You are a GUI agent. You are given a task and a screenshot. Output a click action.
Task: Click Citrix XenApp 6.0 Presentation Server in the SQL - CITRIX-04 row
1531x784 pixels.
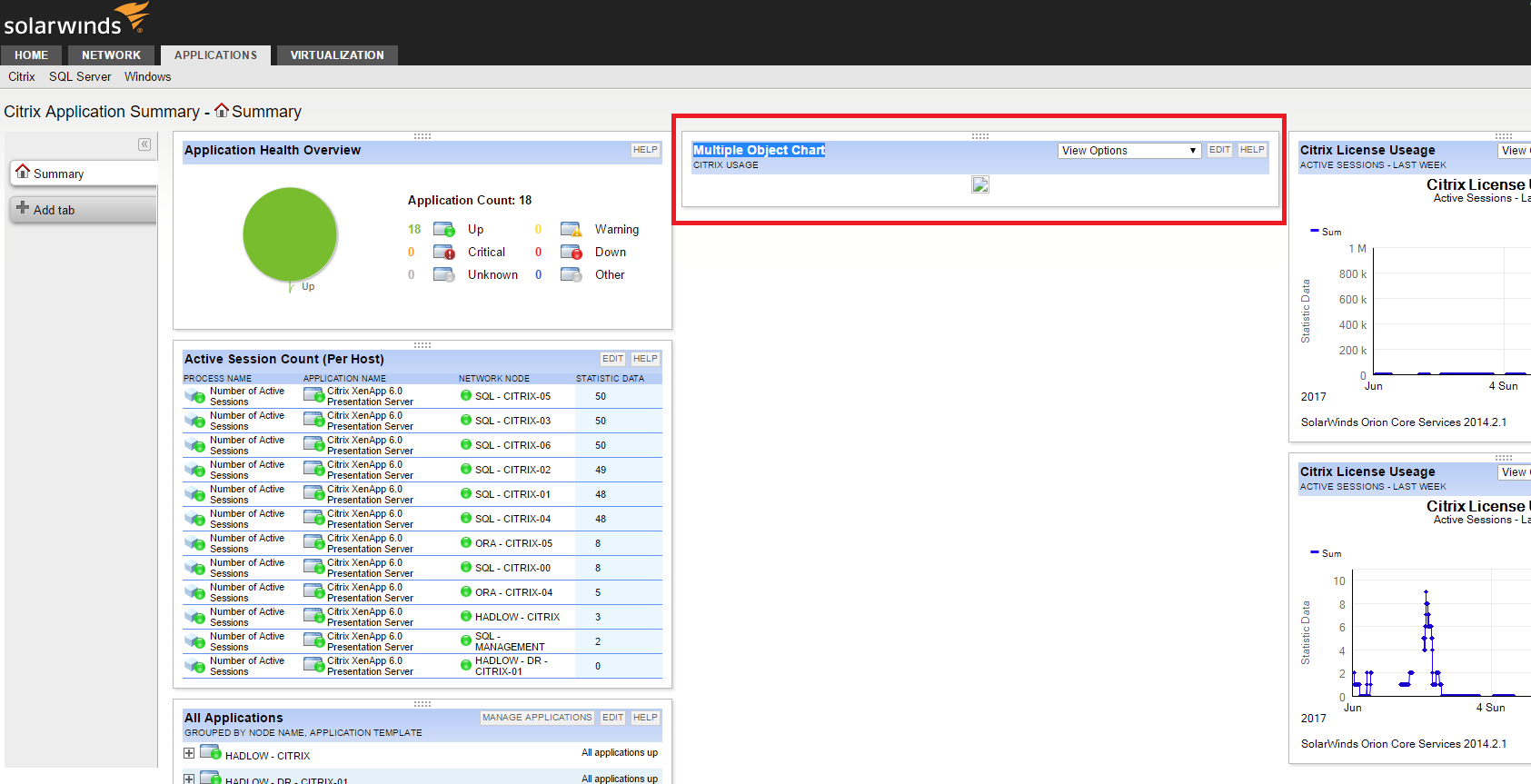coord(370,519)
